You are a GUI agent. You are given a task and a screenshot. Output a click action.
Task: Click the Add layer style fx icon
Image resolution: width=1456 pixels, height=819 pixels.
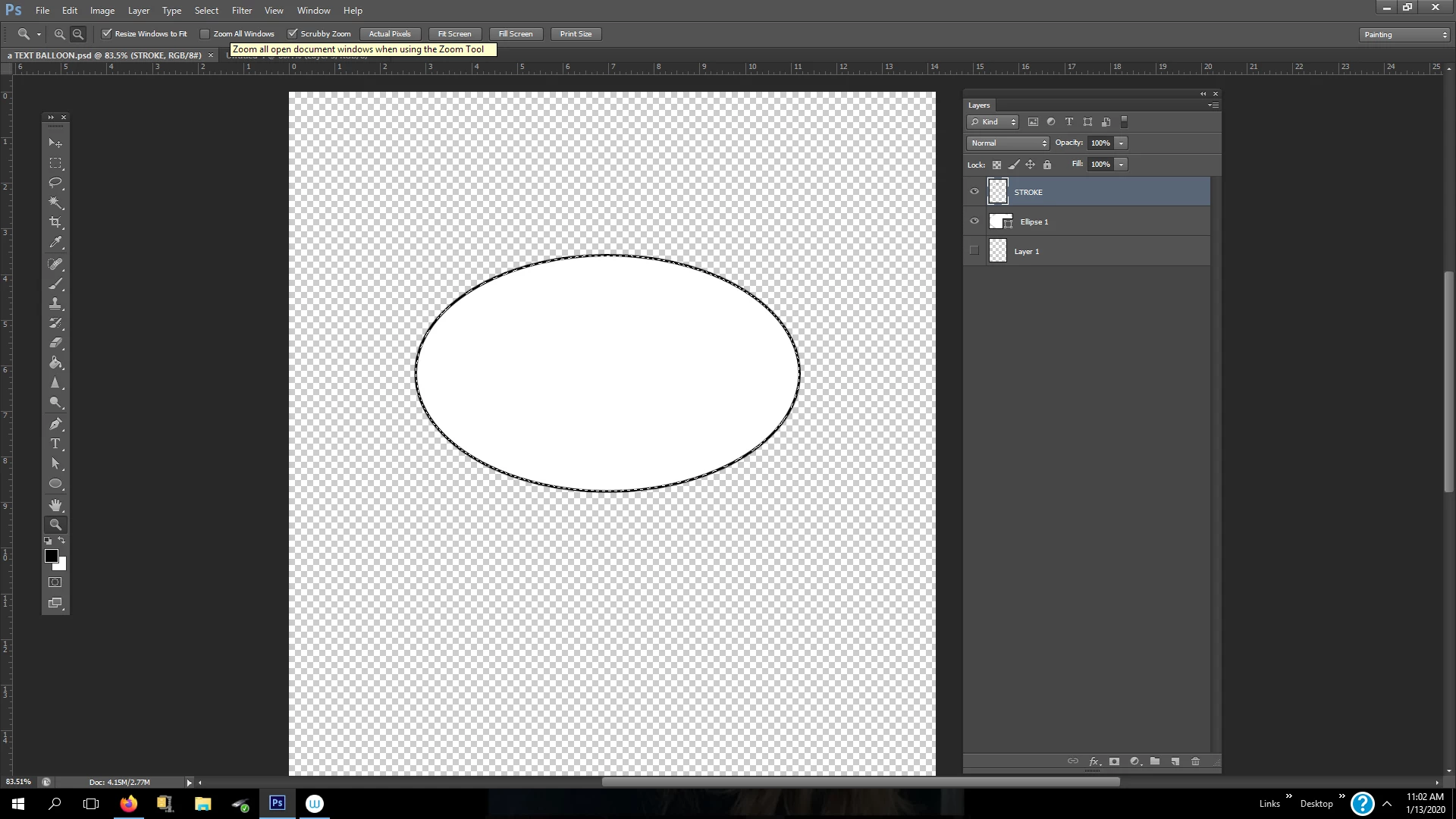coord(1094,761)
